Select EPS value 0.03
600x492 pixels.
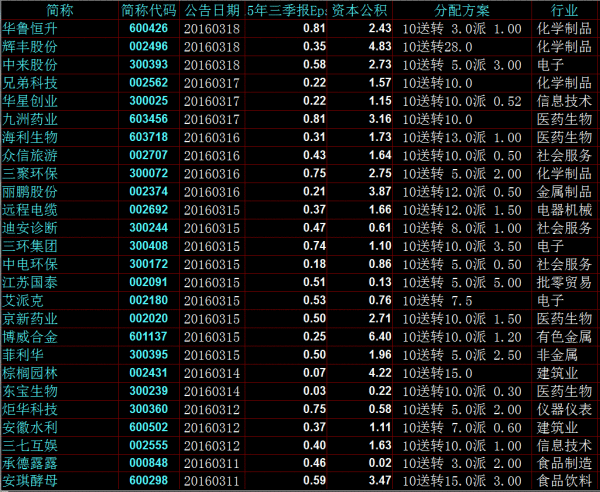[314, 391]
